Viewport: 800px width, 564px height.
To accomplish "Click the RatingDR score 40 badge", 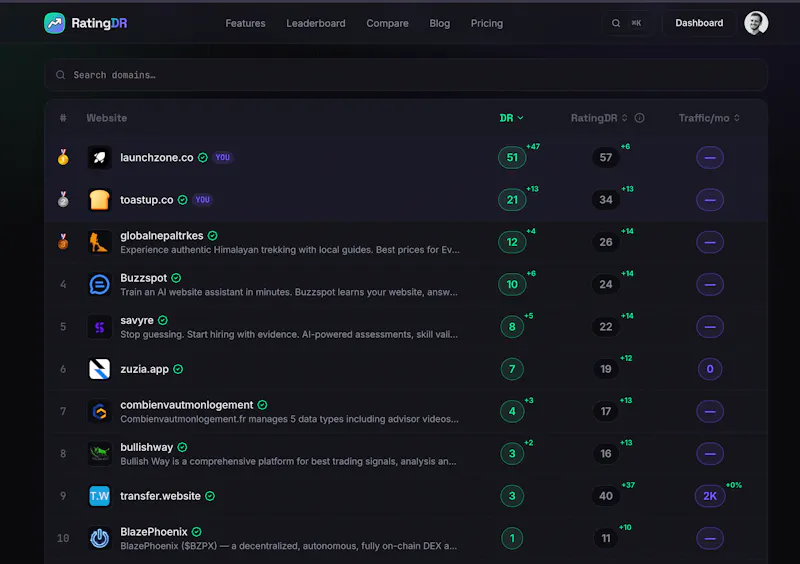I will [x=606, y=496].
